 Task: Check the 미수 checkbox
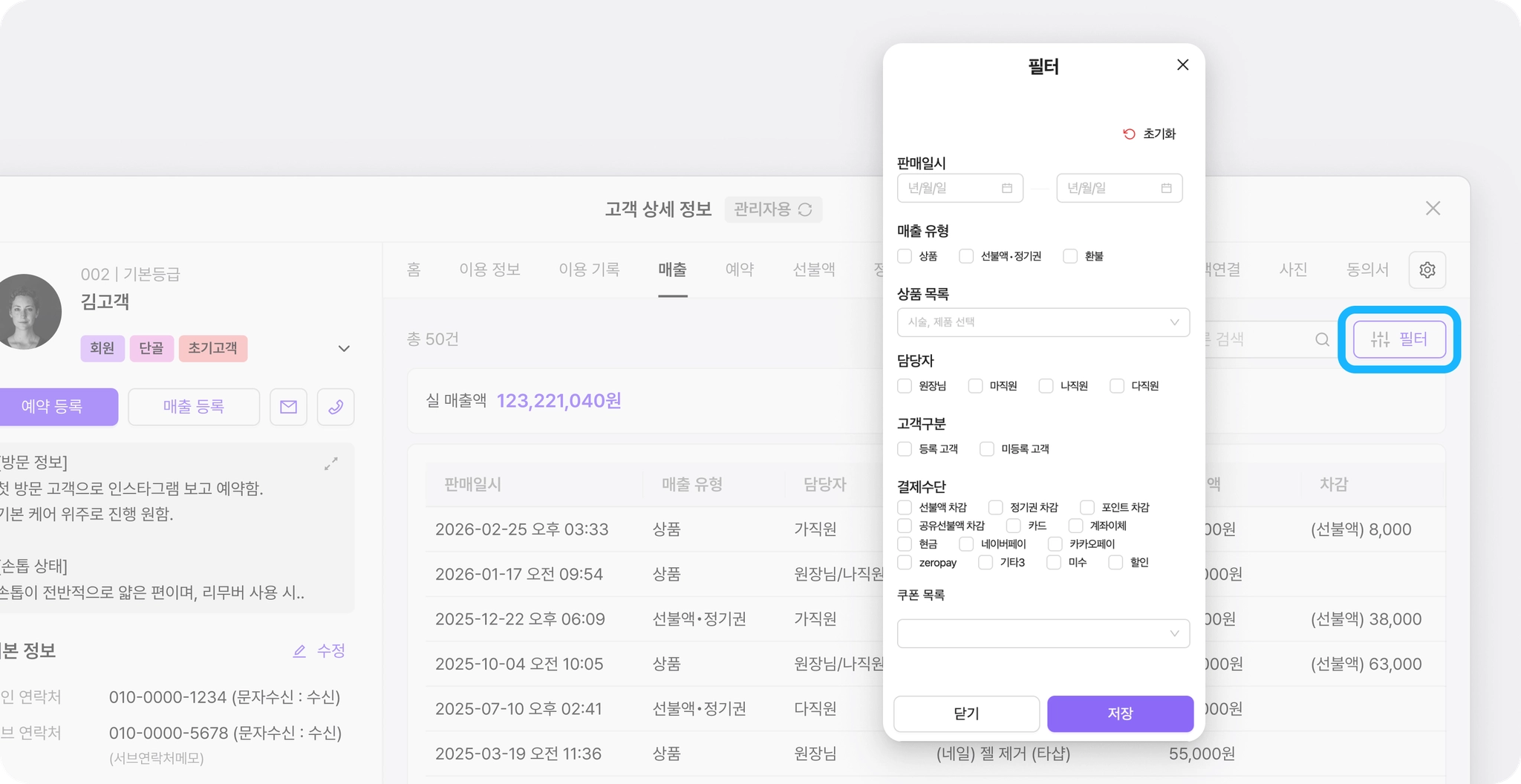(1054, 563)
